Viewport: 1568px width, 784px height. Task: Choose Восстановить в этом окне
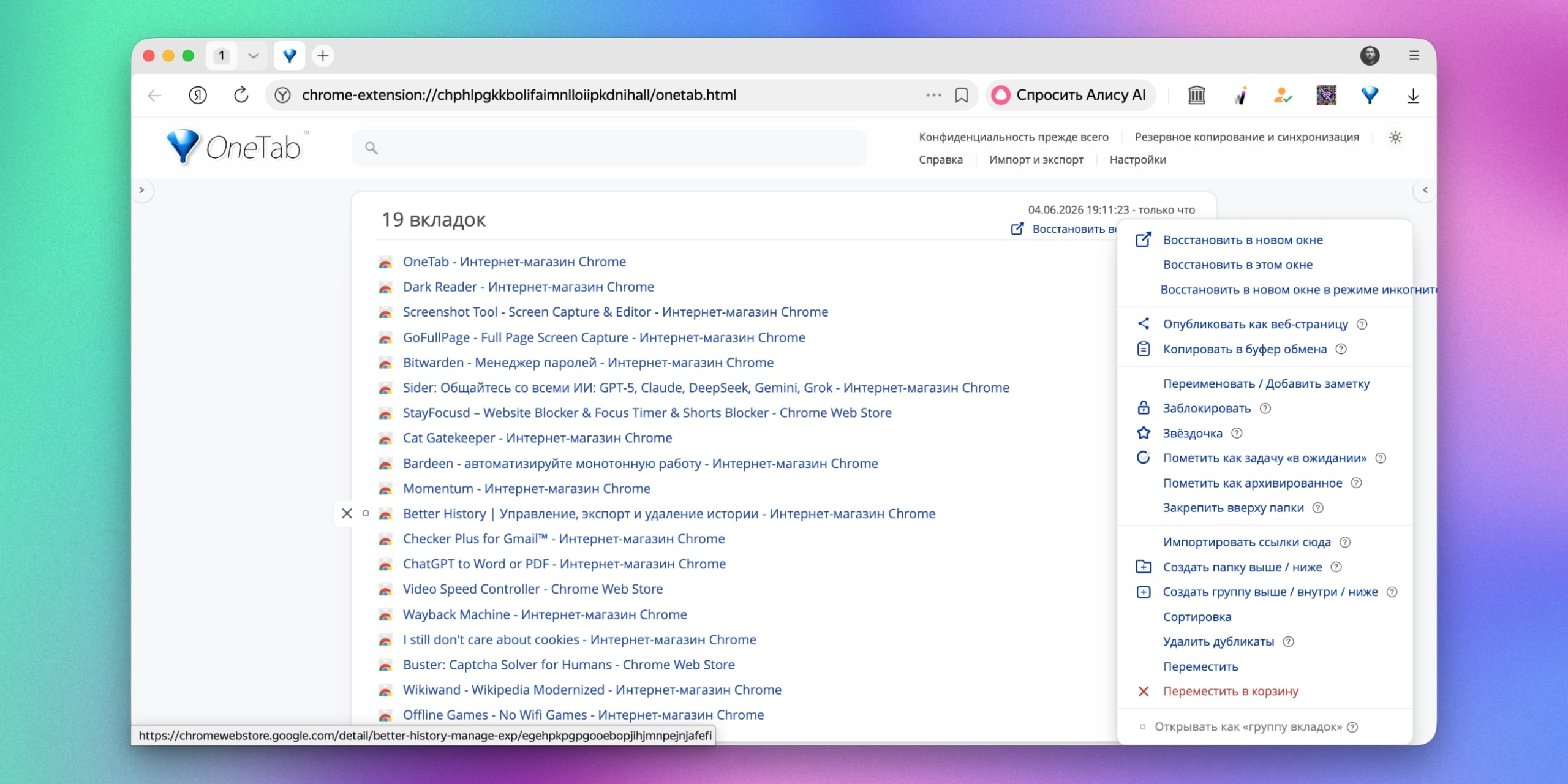pyautogui.click(x=1238, y=265)
